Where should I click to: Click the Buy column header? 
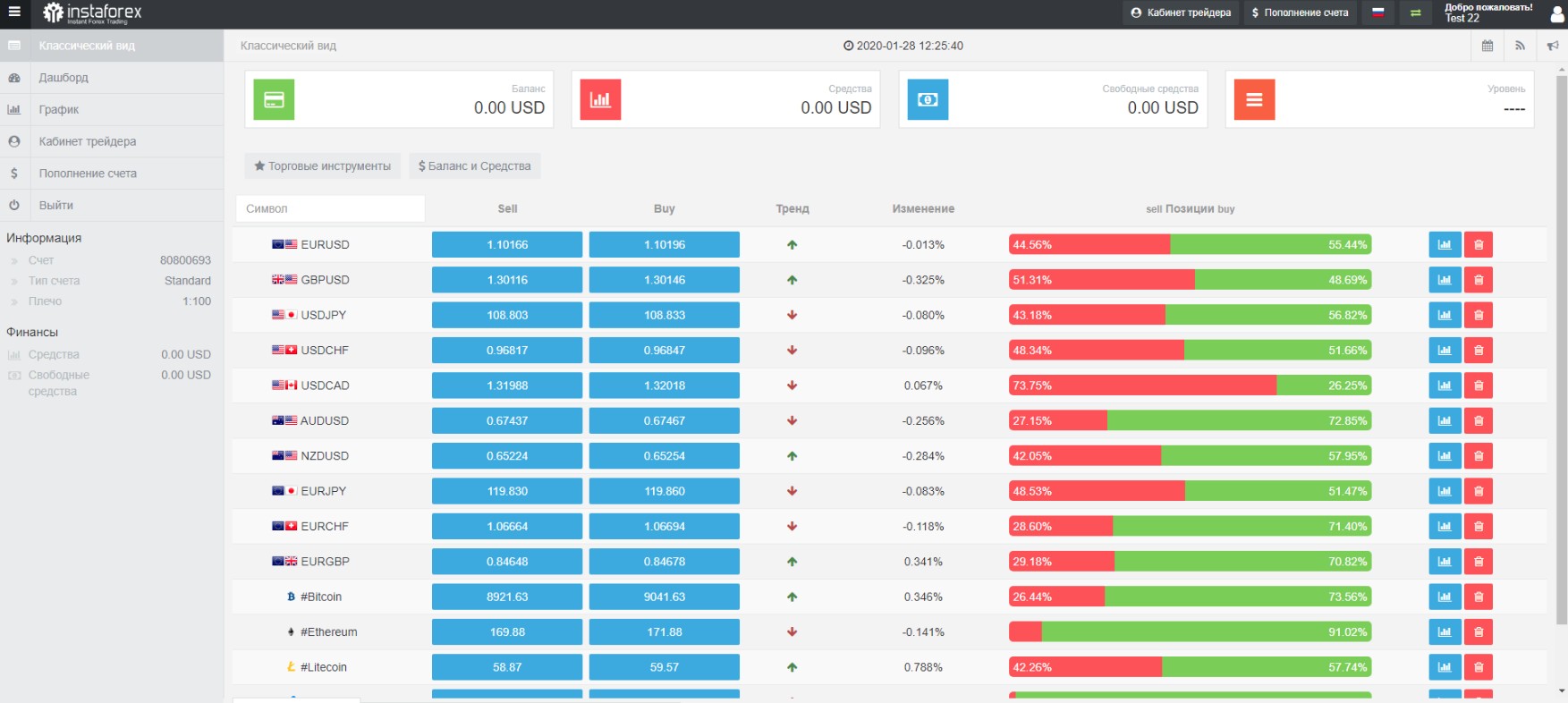click(665, 208)
